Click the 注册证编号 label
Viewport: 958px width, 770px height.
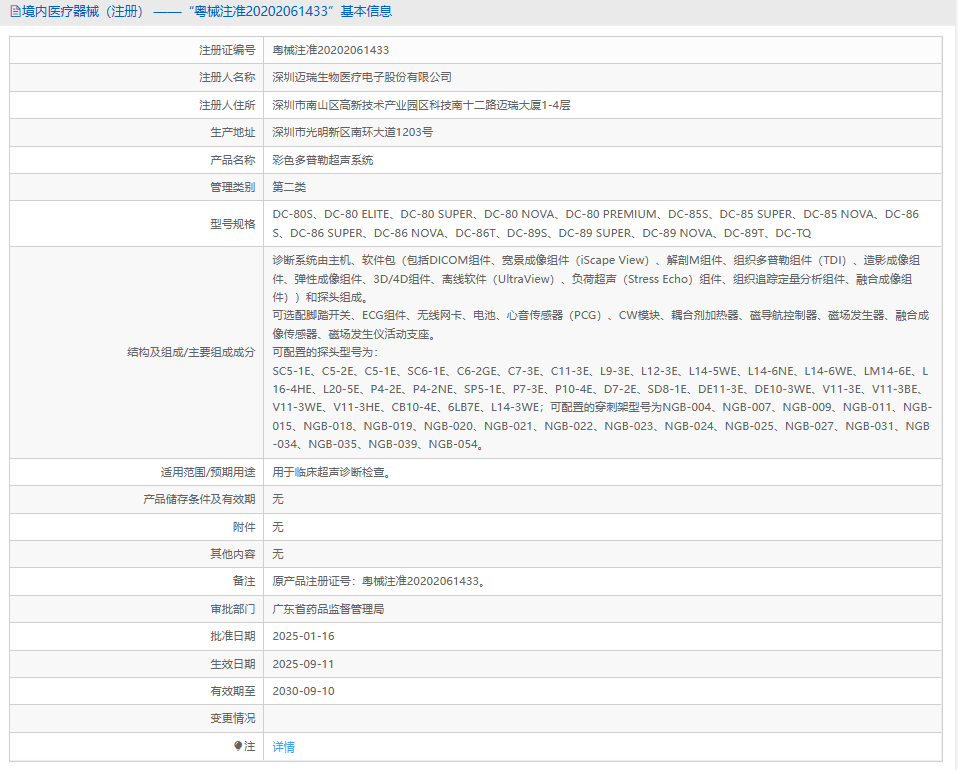(227, 50)
